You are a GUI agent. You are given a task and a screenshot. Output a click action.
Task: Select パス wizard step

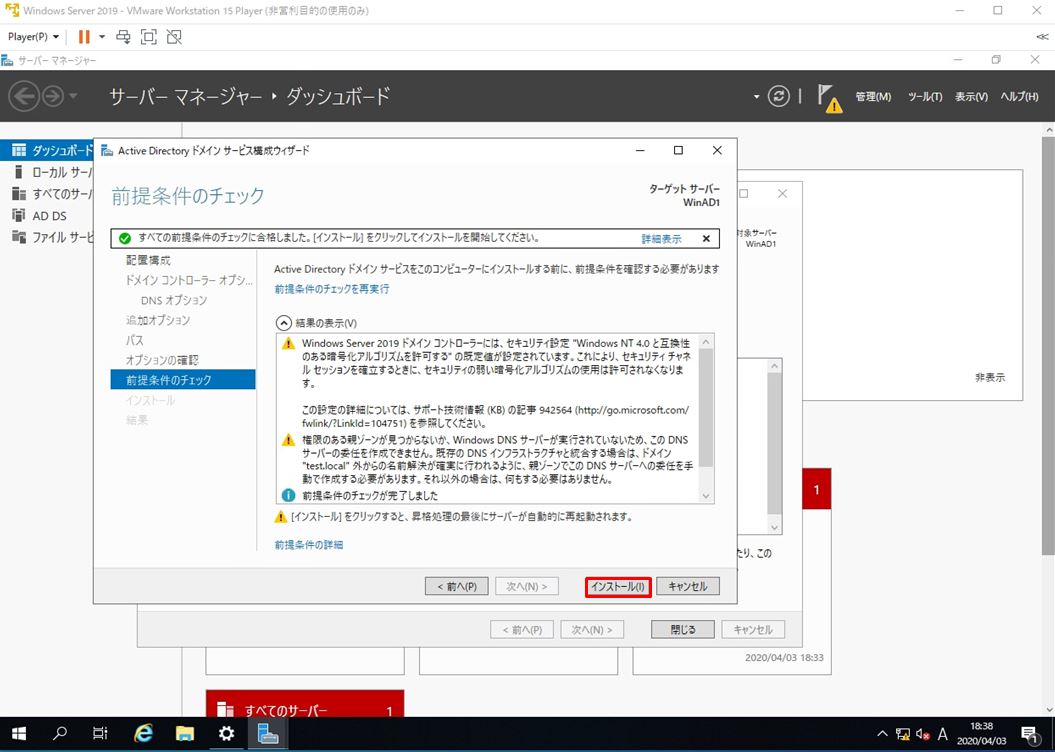135,340
